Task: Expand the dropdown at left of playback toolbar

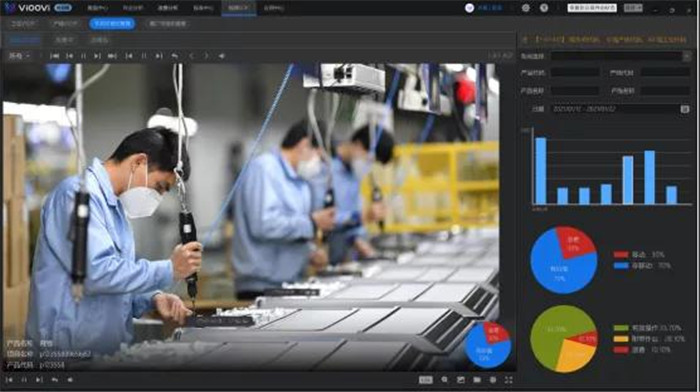Action: 19,56
